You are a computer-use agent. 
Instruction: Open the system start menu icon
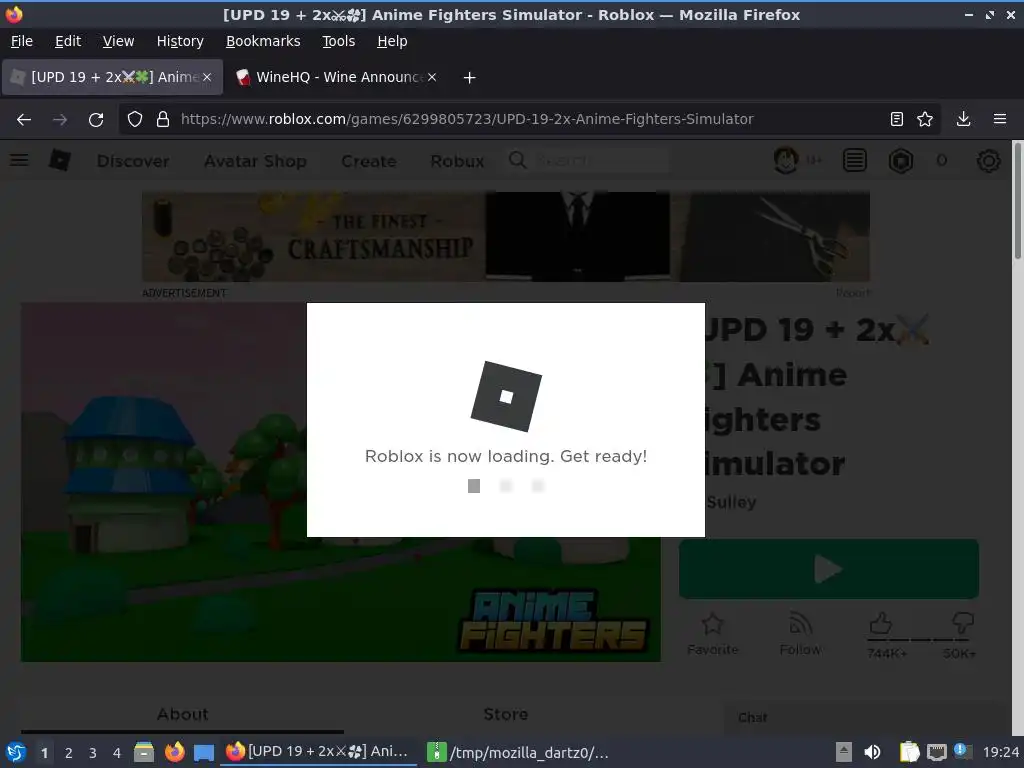(x=16, y=752)
